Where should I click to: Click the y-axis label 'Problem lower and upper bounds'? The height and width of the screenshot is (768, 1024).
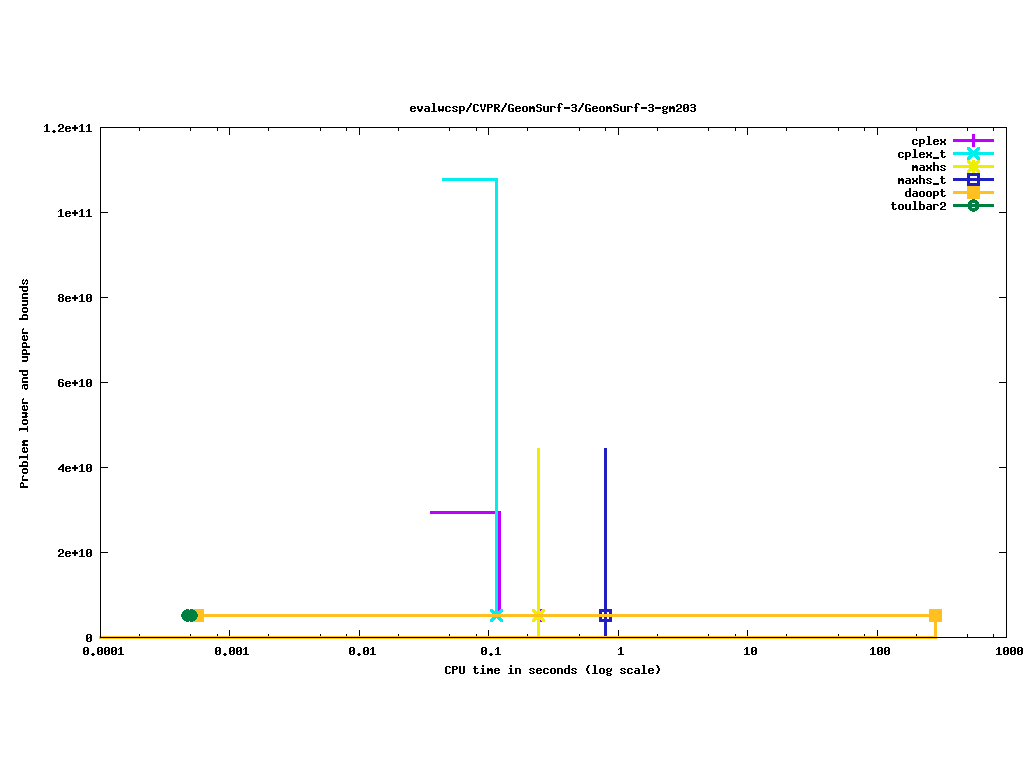(25, 383)
